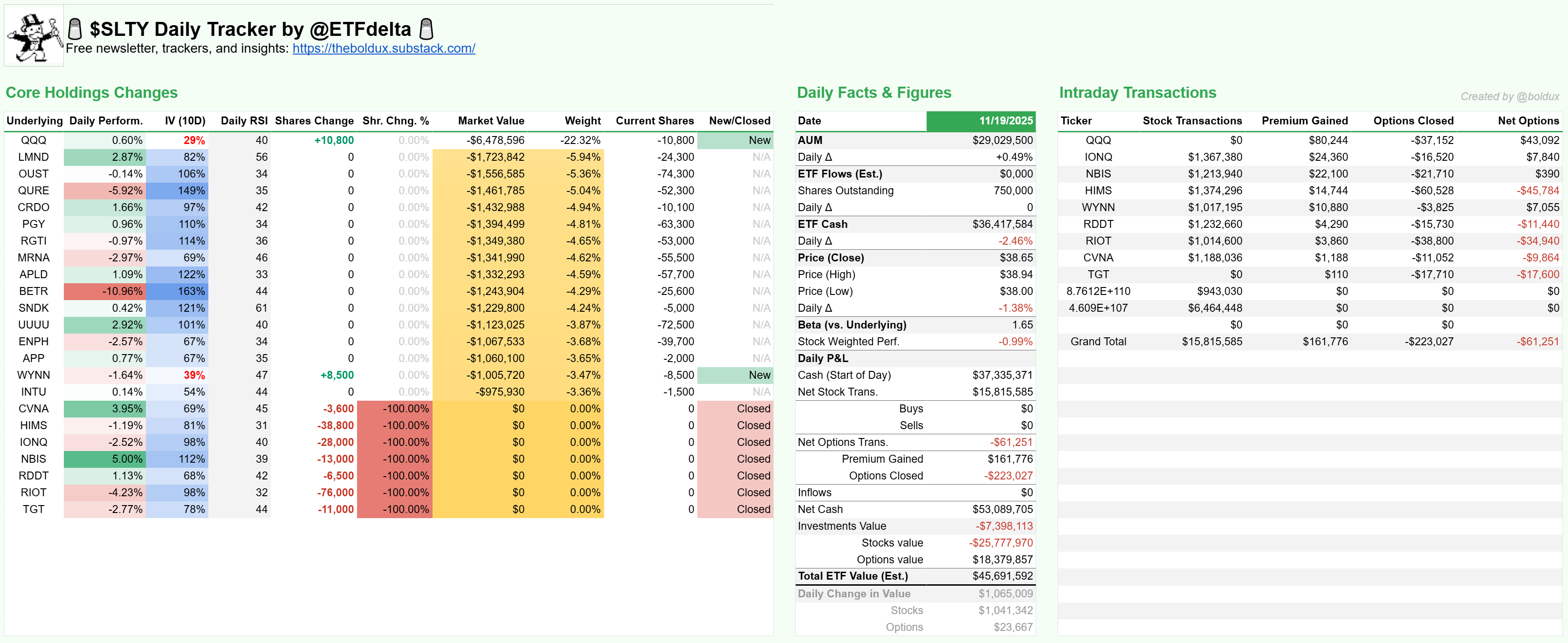The width and height of the screenshot is (1568, 643).
Task: Click the salt shaker icon after ETFdelta
Action: 426,29
